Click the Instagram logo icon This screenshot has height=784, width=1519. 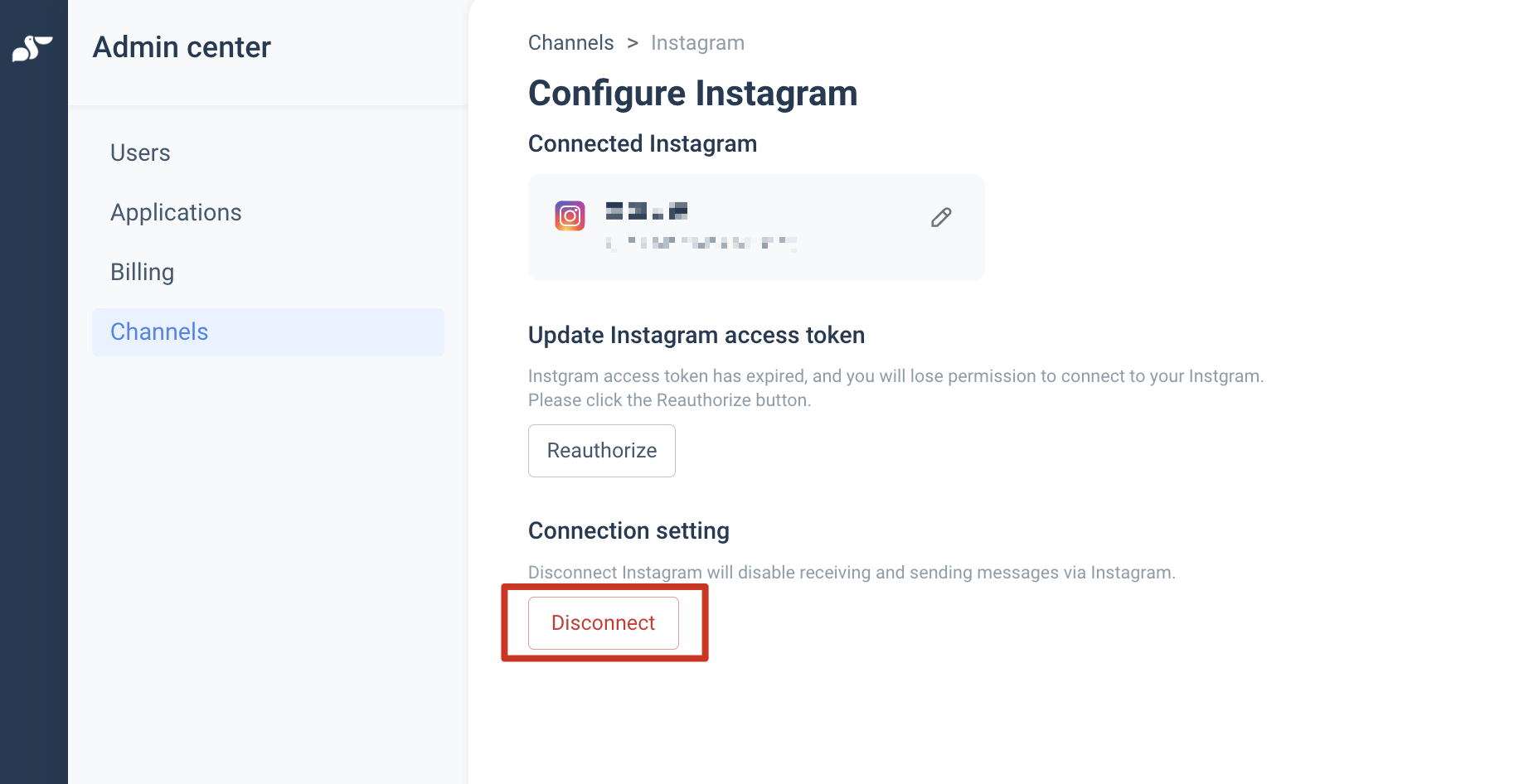570,216
